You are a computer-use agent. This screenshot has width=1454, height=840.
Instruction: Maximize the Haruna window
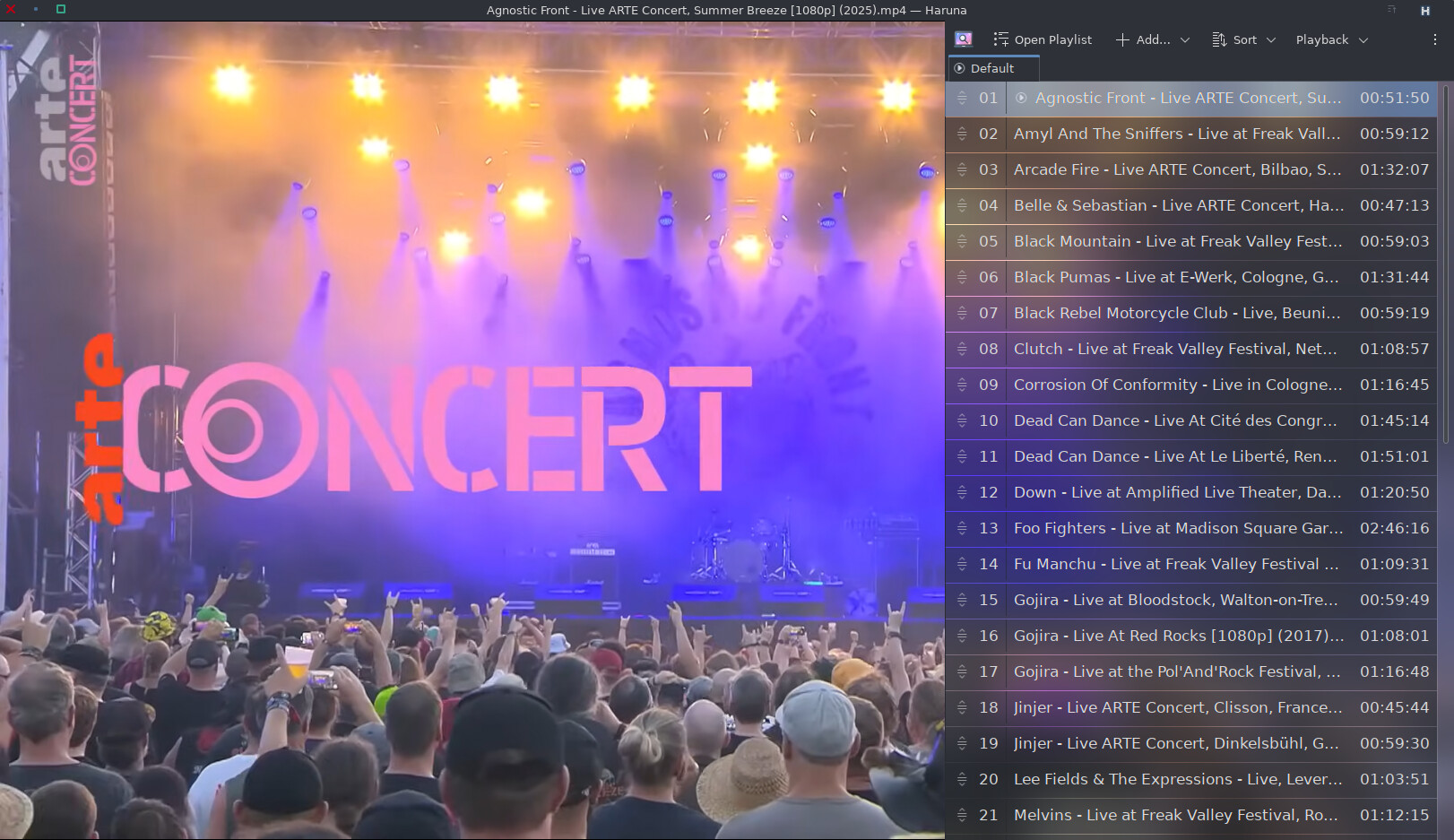tap(61, 10)
